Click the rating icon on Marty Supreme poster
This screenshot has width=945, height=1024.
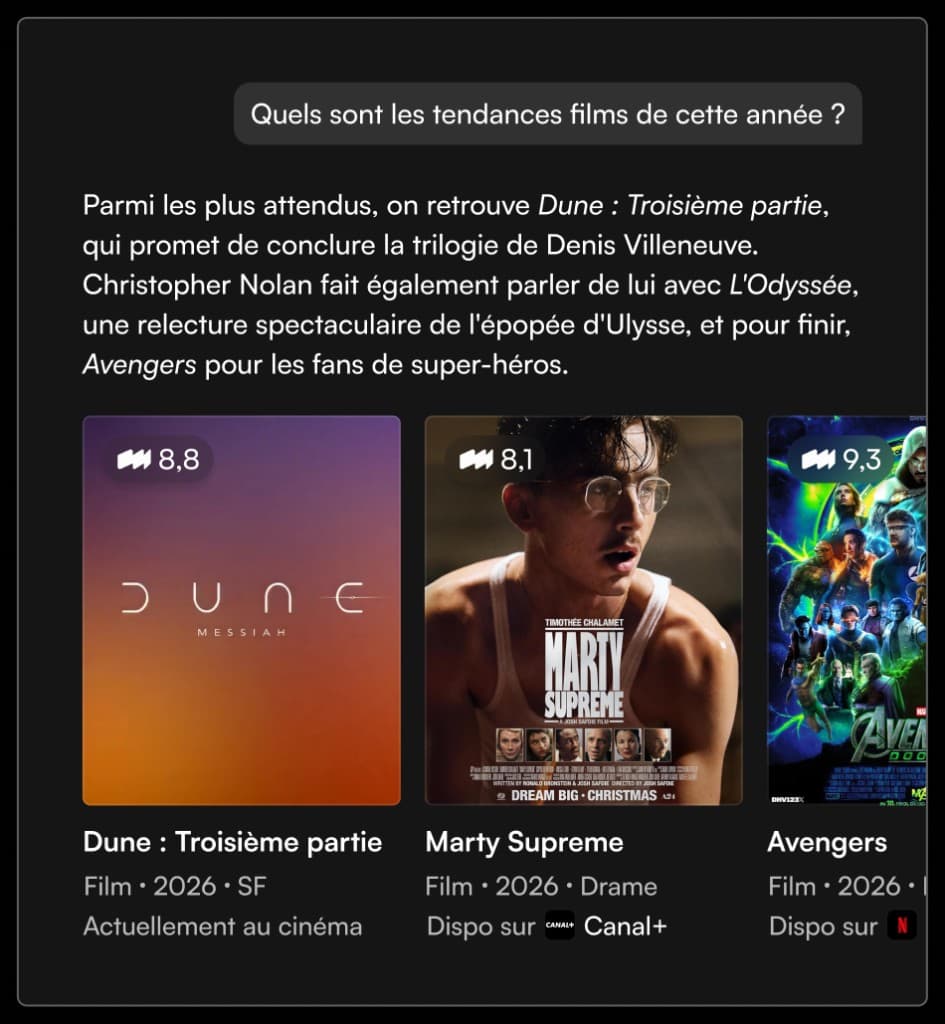click(475, 459)
